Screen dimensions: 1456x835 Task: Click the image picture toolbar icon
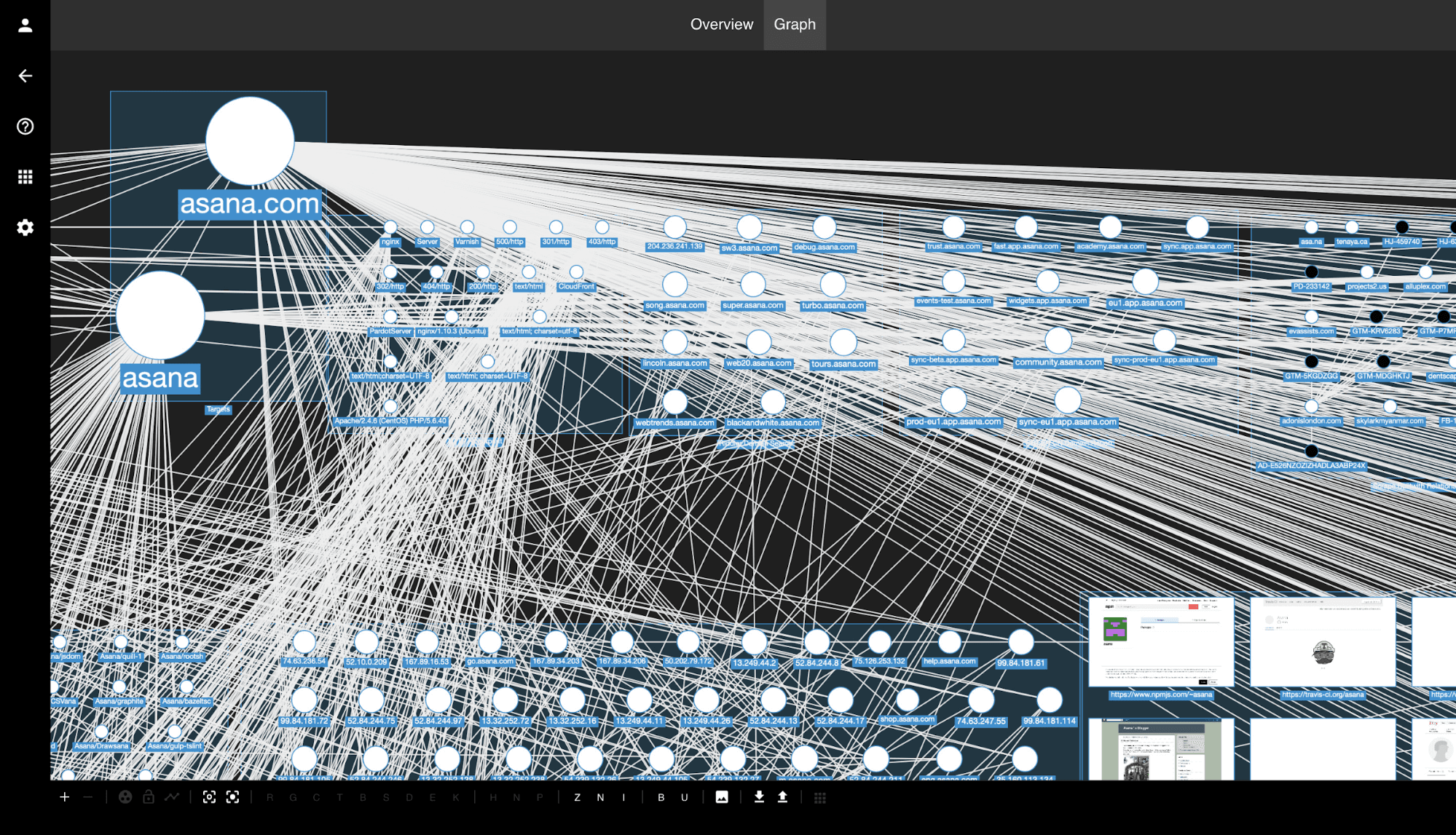tap(722, 797)
